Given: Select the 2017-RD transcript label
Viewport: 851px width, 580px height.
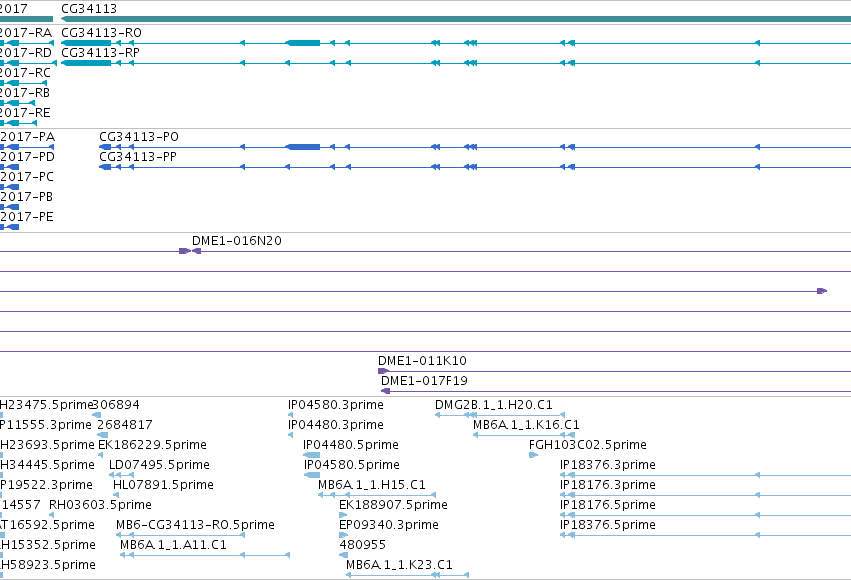Looking at the screenshot, I should (26, 53).
